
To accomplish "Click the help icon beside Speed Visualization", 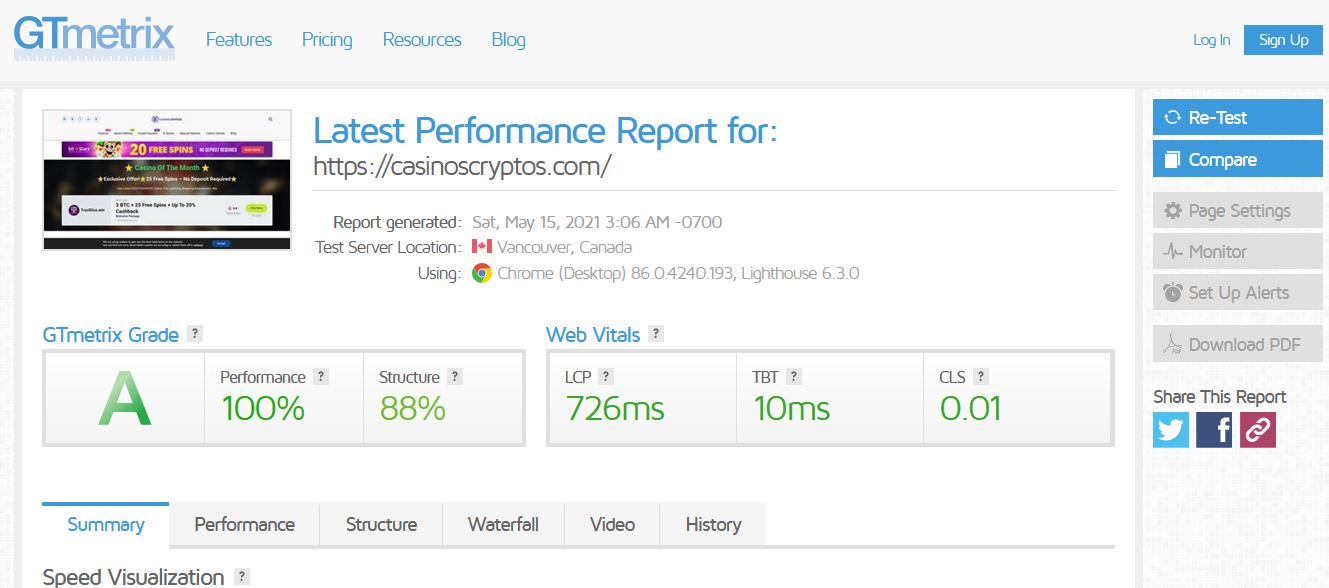I will click(241, 577).
